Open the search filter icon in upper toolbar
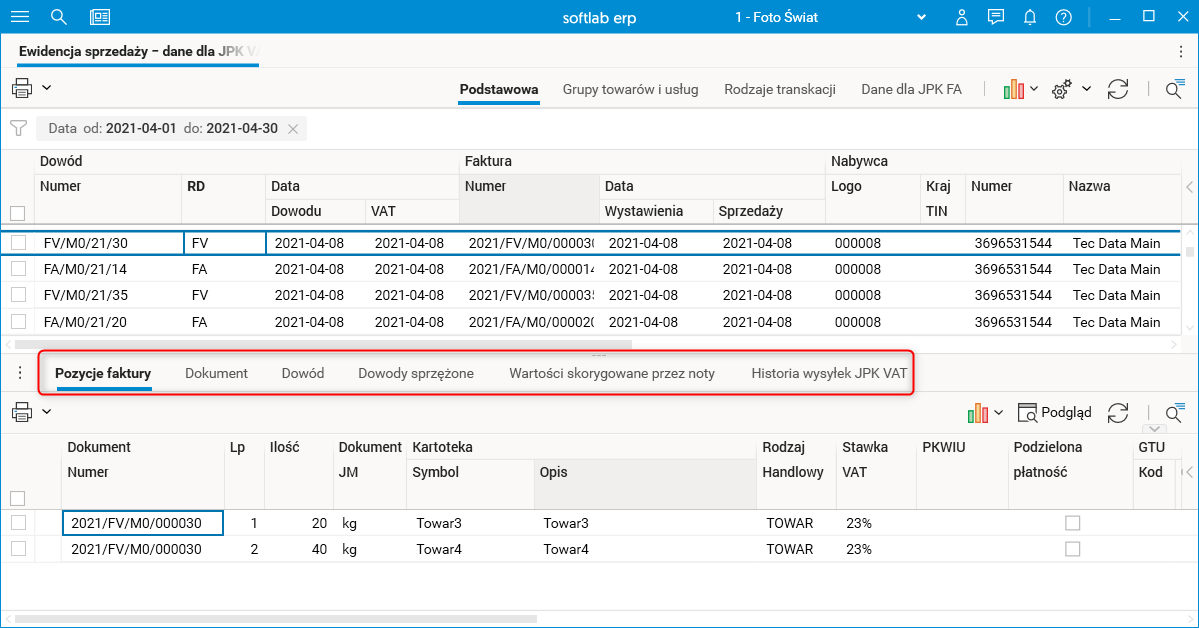This screenshot has height=628, width=1199. 1175,89
